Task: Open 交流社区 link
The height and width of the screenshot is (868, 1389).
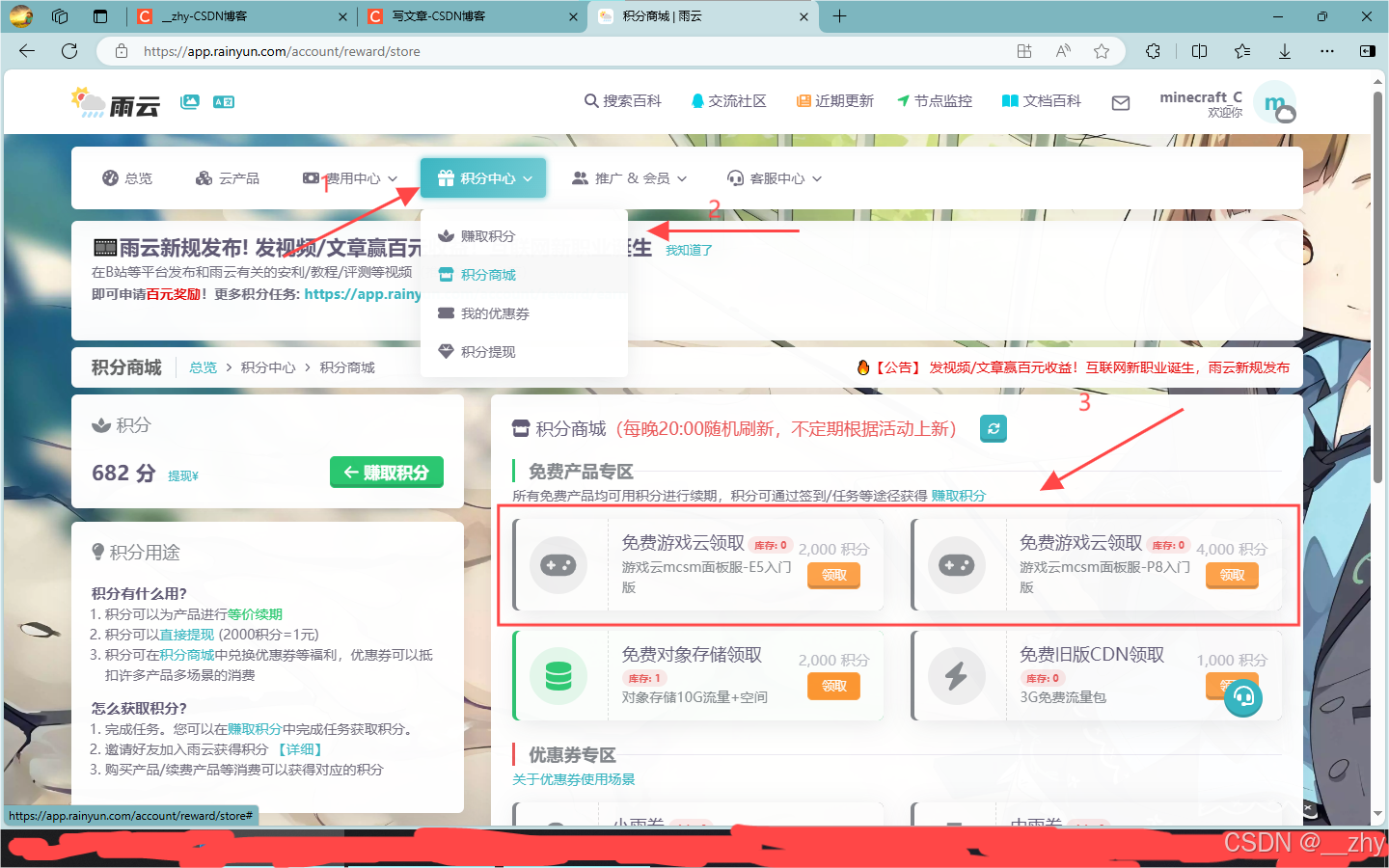Action: 728,101
